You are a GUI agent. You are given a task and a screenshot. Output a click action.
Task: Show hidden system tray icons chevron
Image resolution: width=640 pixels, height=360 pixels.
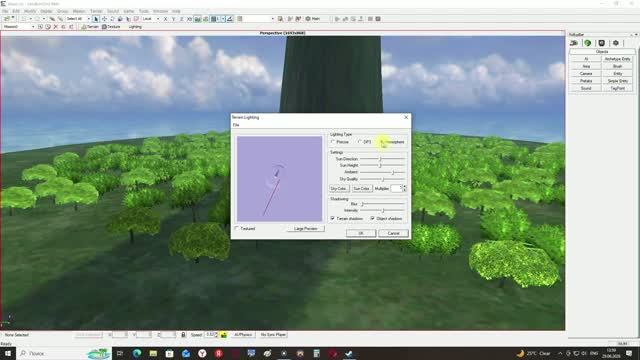click(x=560, y=353)
